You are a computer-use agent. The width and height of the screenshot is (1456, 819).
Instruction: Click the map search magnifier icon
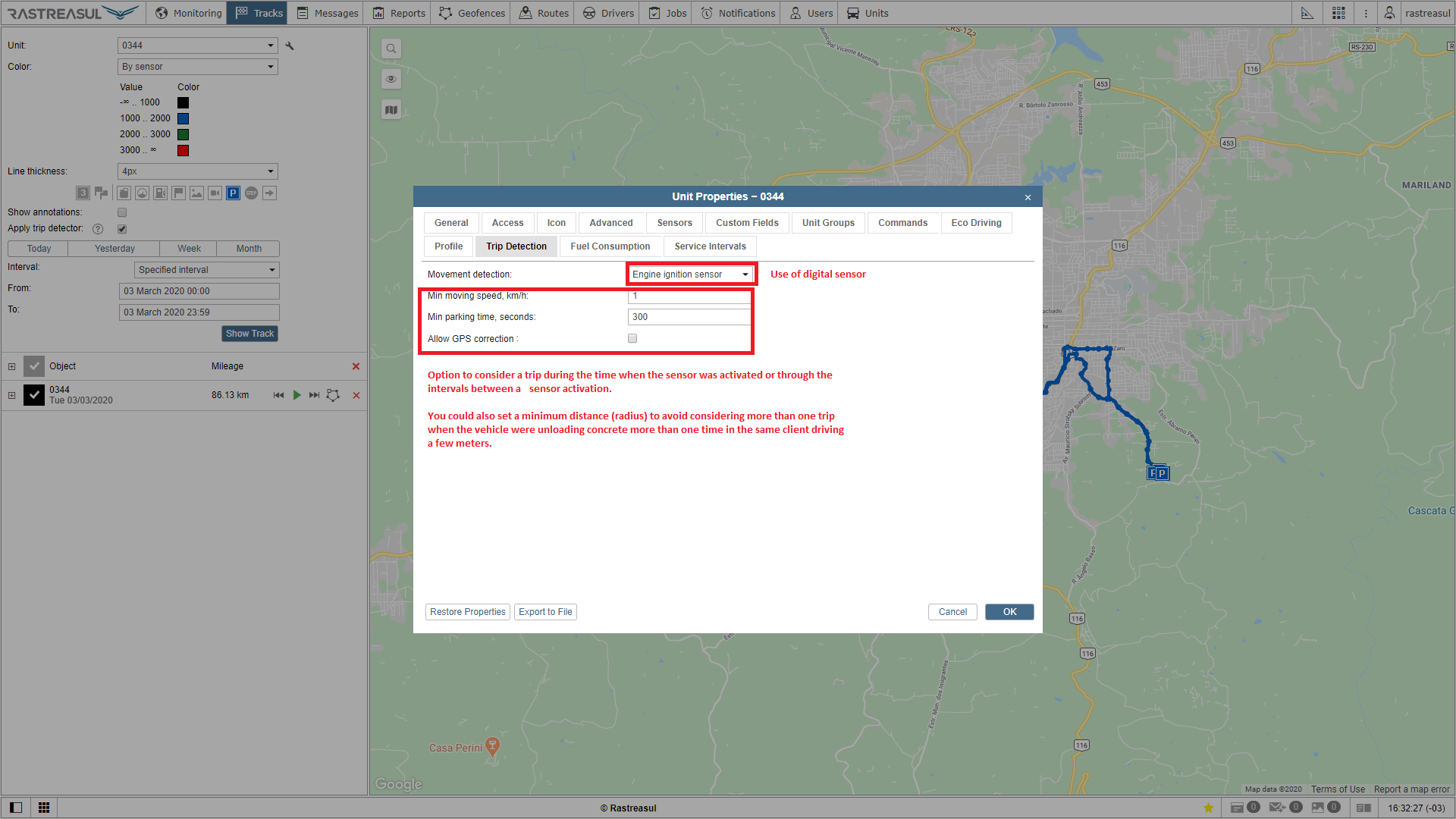pyautogui.click(x=391, y=49)
